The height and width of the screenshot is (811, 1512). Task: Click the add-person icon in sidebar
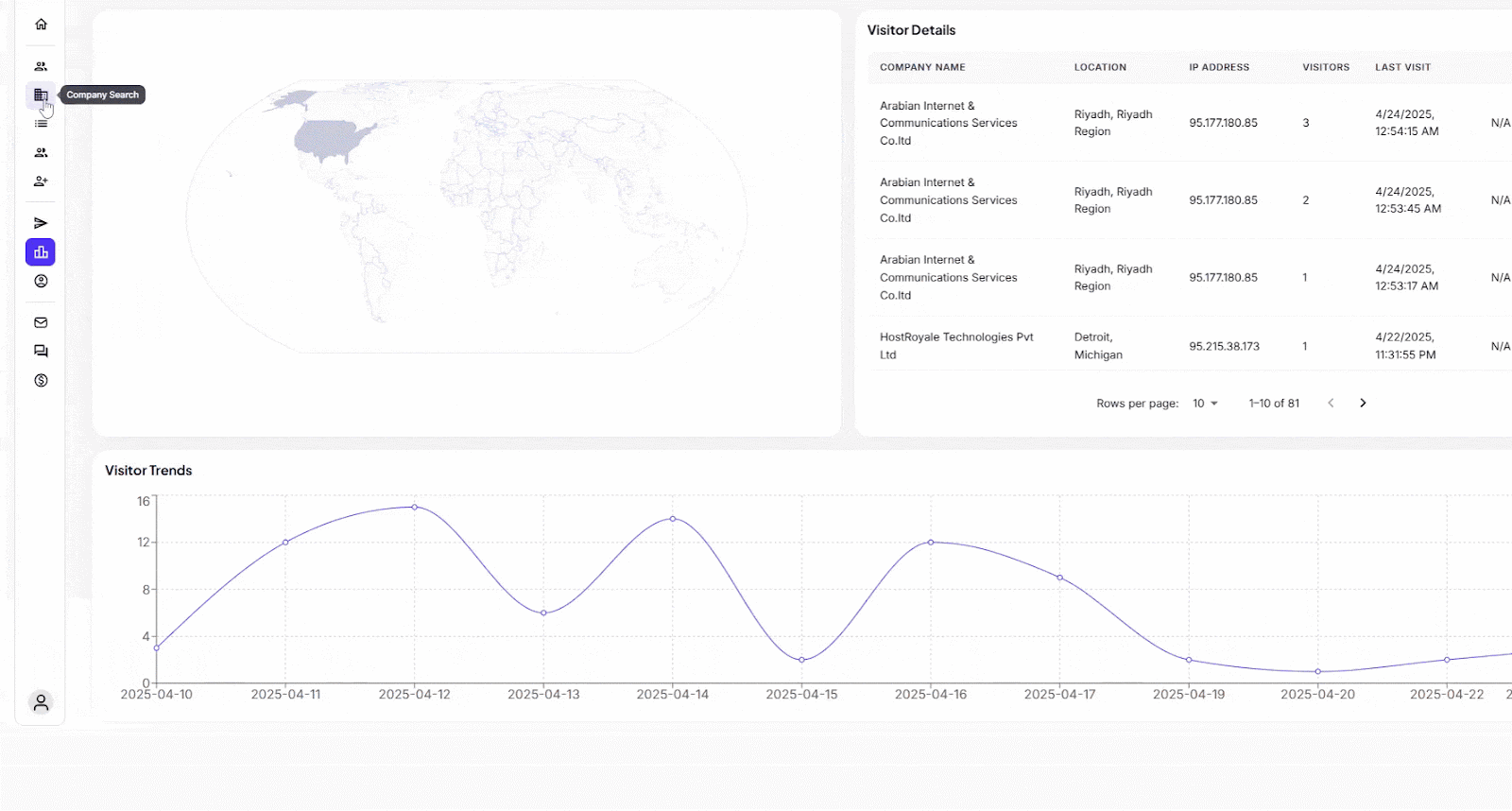(x=41, y=181)
